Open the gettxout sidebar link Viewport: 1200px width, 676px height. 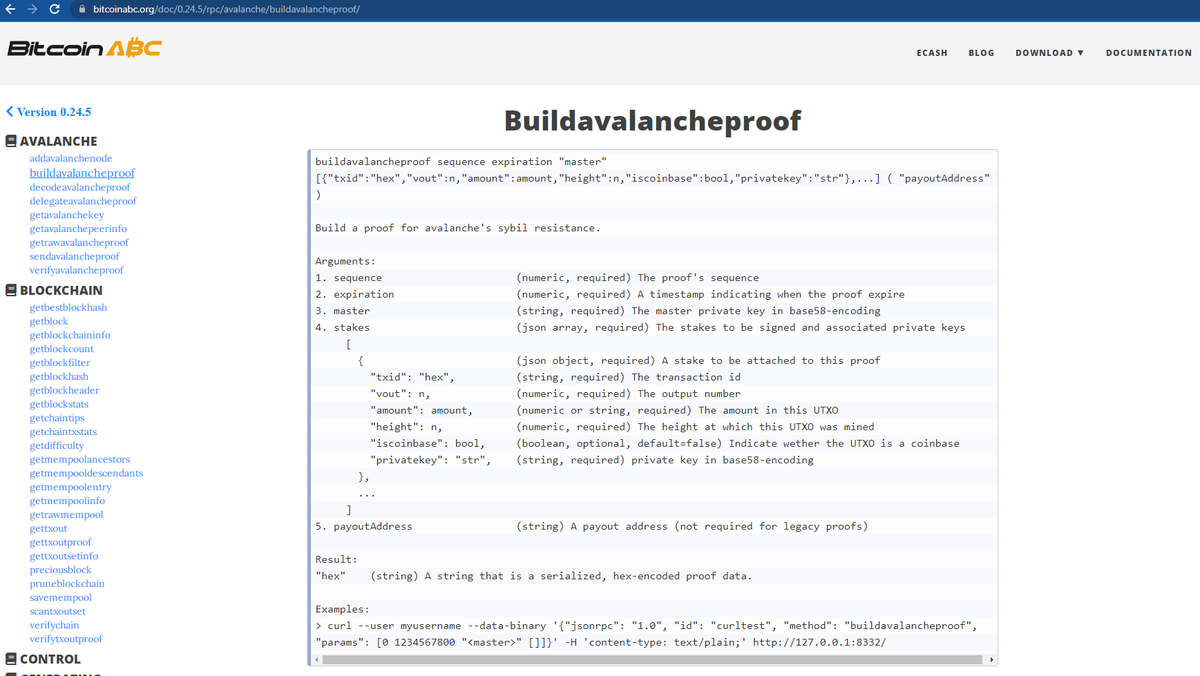49,529
